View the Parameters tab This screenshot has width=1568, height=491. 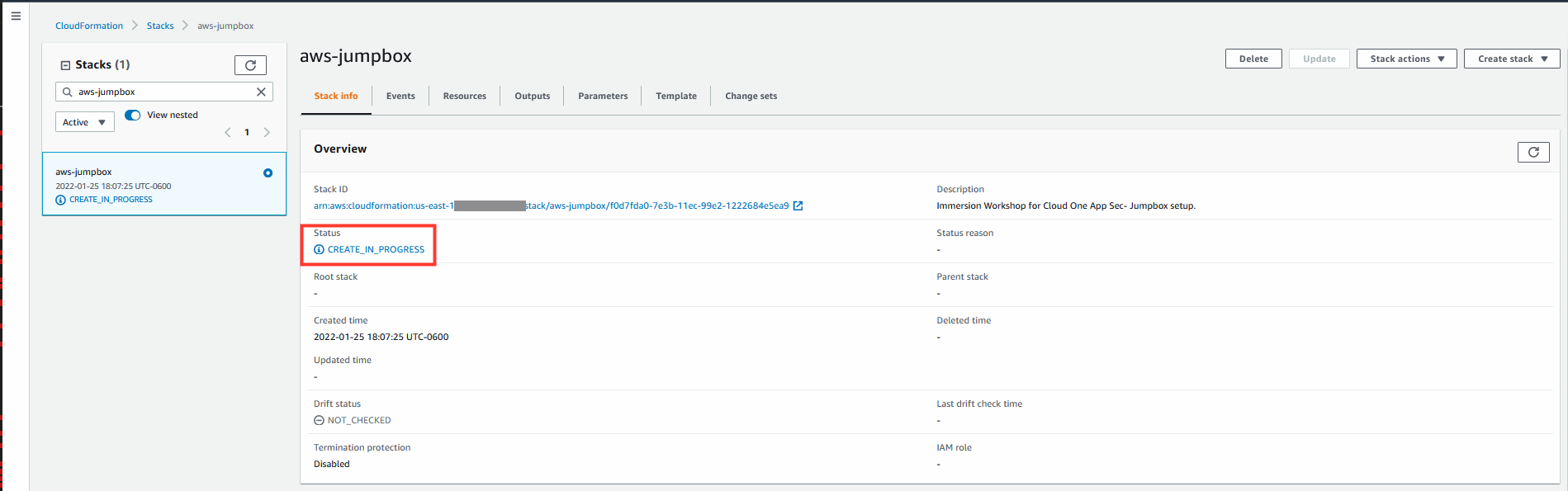point(603,96)
